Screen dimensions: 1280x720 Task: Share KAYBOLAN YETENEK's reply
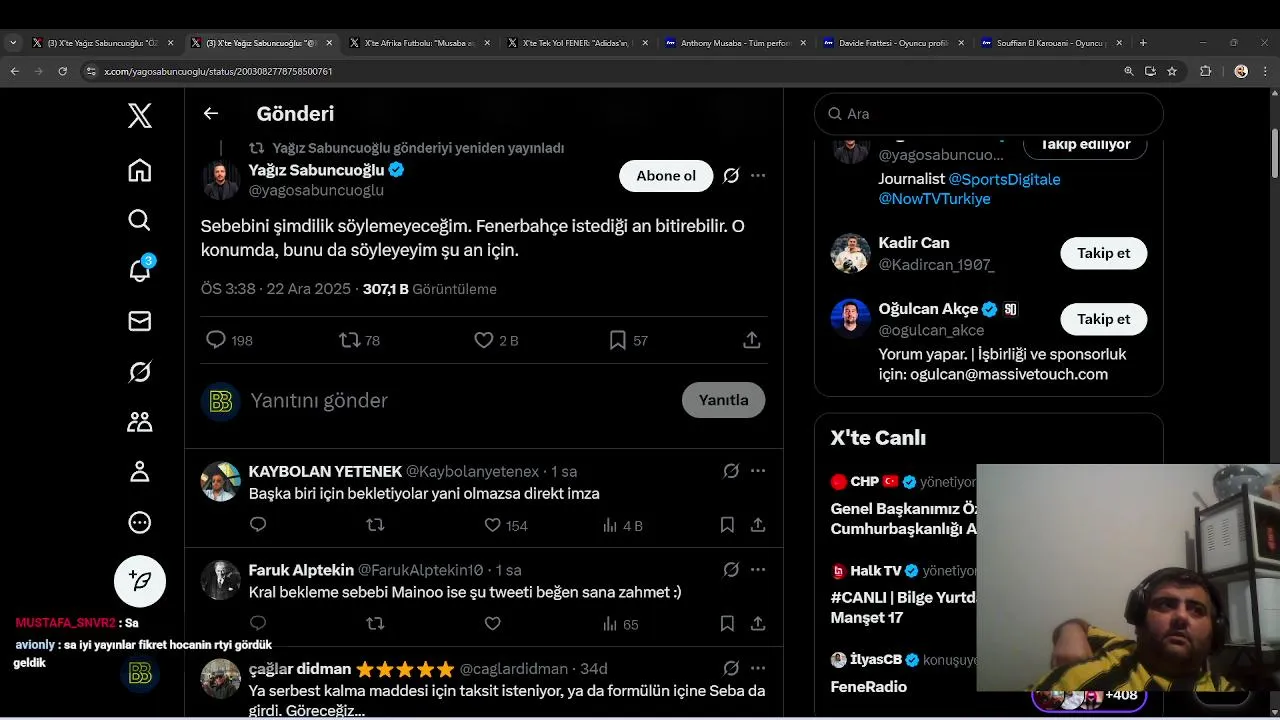click(x=758, y=525)
